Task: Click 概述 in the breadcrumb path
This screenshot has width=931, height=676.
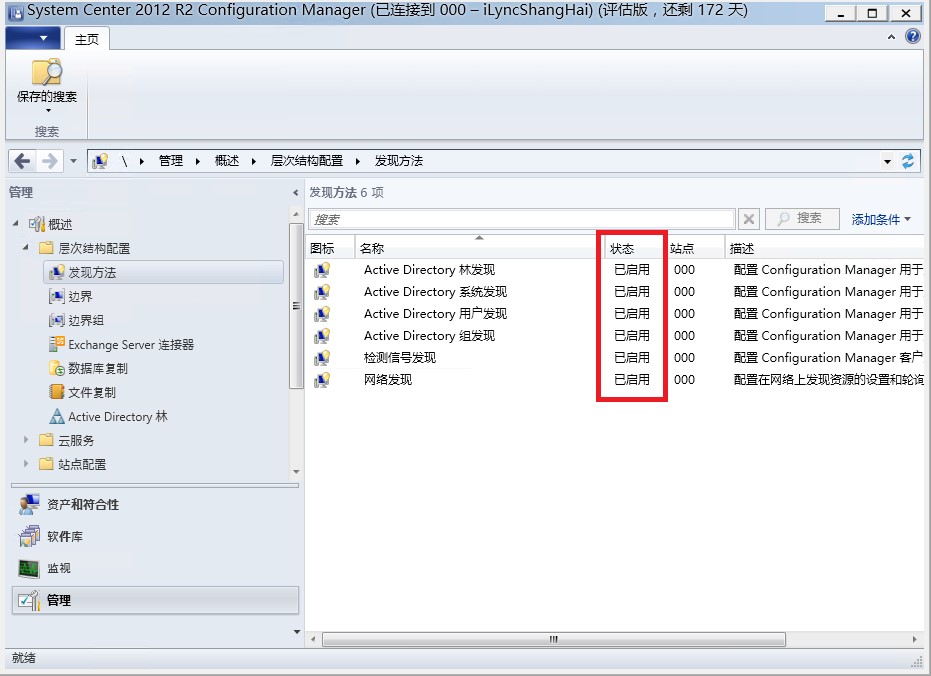Action: tap(227, 161)
